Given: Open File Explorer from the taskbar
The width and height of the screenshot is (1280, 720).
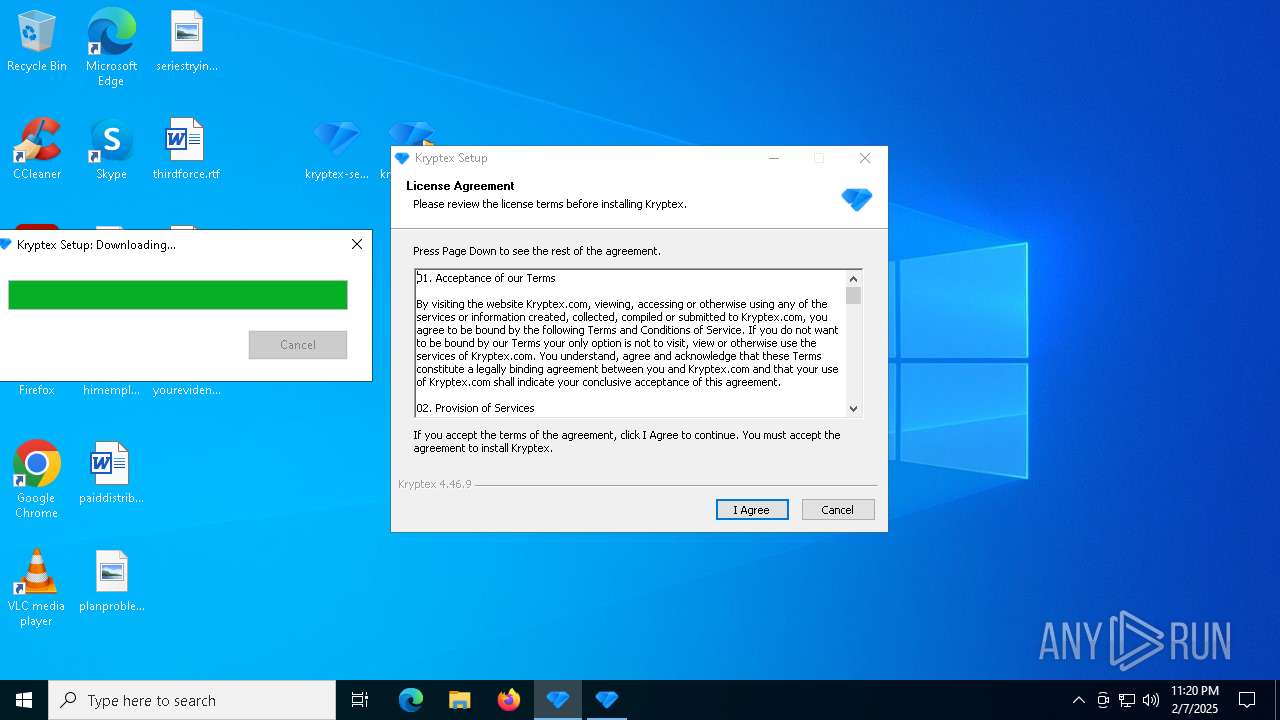Looking at the screenshot, I should click(460, 700).
